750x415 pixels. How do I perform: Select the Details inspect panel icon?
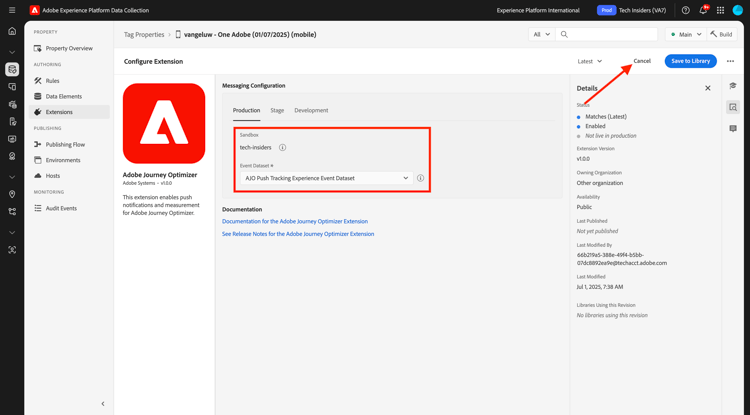[733, 107]
